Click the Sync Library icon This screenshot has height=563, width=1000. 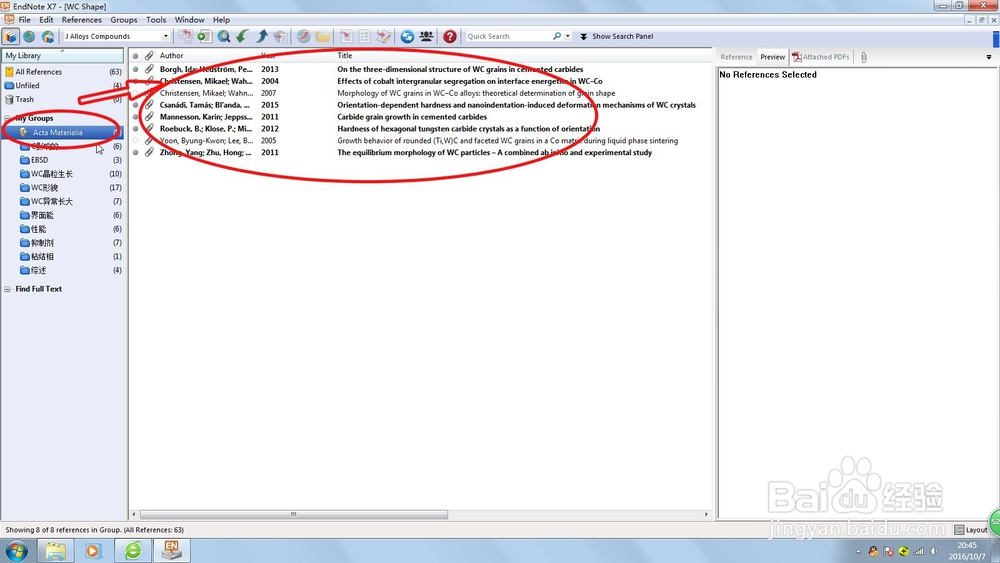point(407,36)
